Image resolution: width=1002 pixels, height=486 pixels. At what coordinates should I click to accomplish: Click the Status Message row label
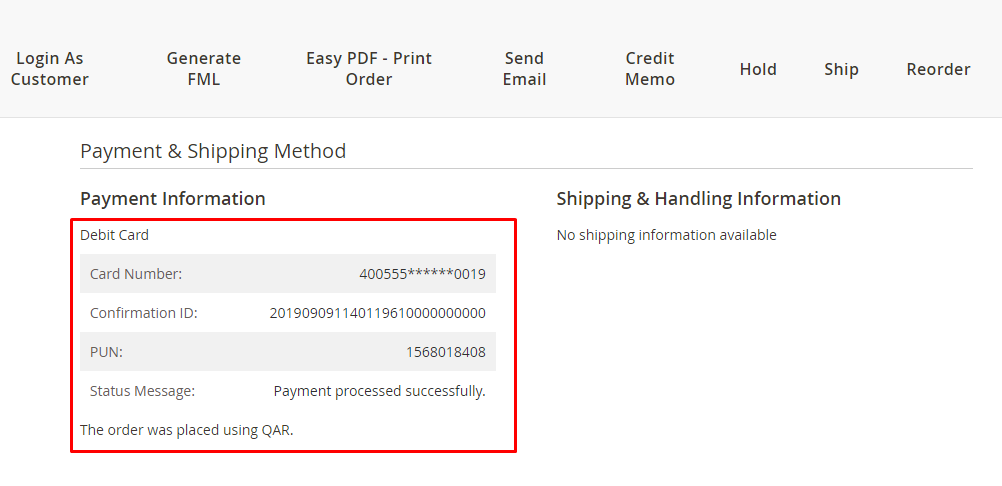click(142, 391)
